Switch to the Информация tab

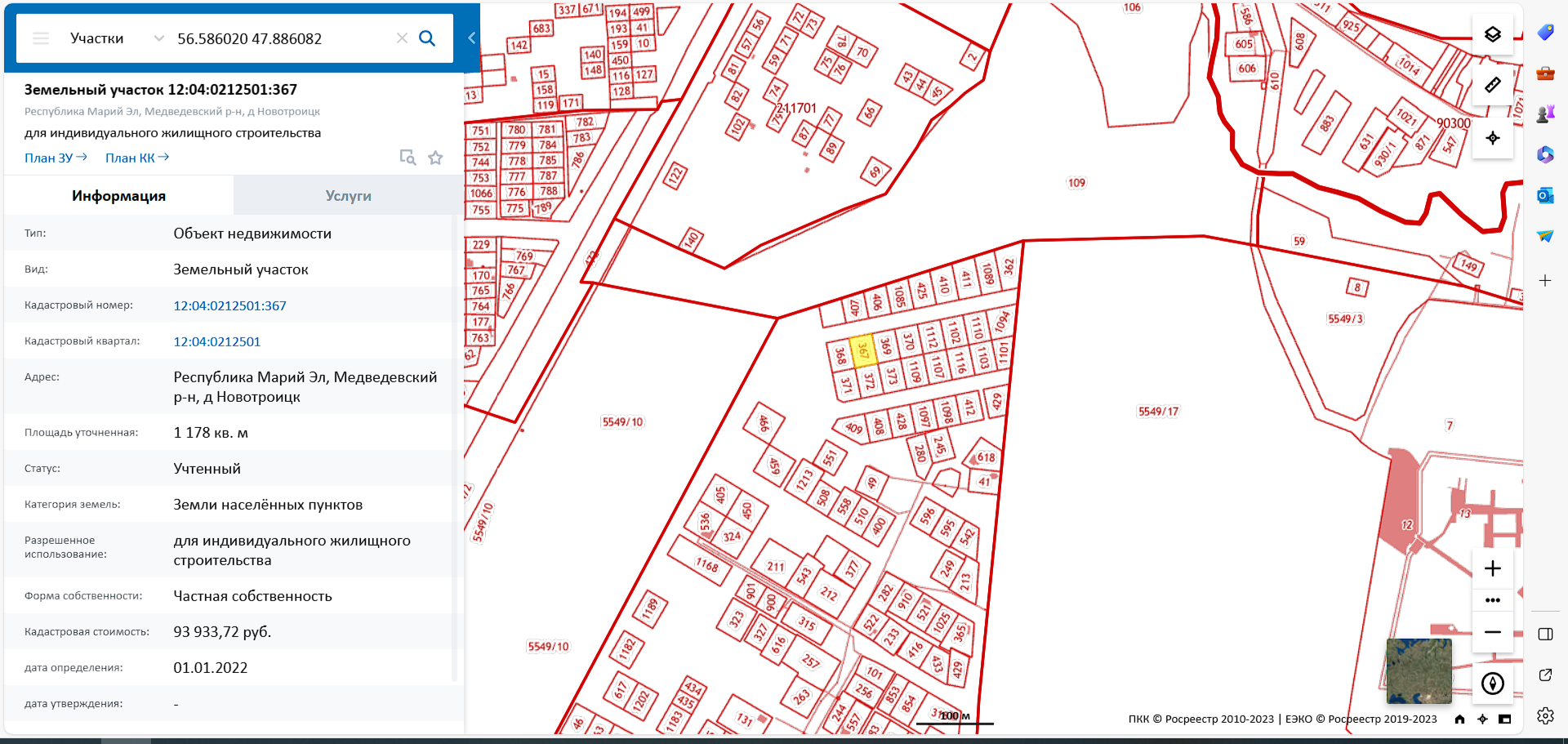coord(118,195)
